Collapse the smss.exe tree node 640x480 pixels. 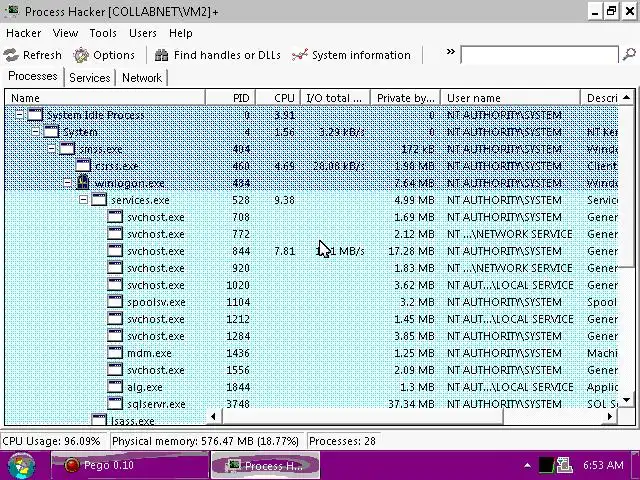click(x=51, y=149)
